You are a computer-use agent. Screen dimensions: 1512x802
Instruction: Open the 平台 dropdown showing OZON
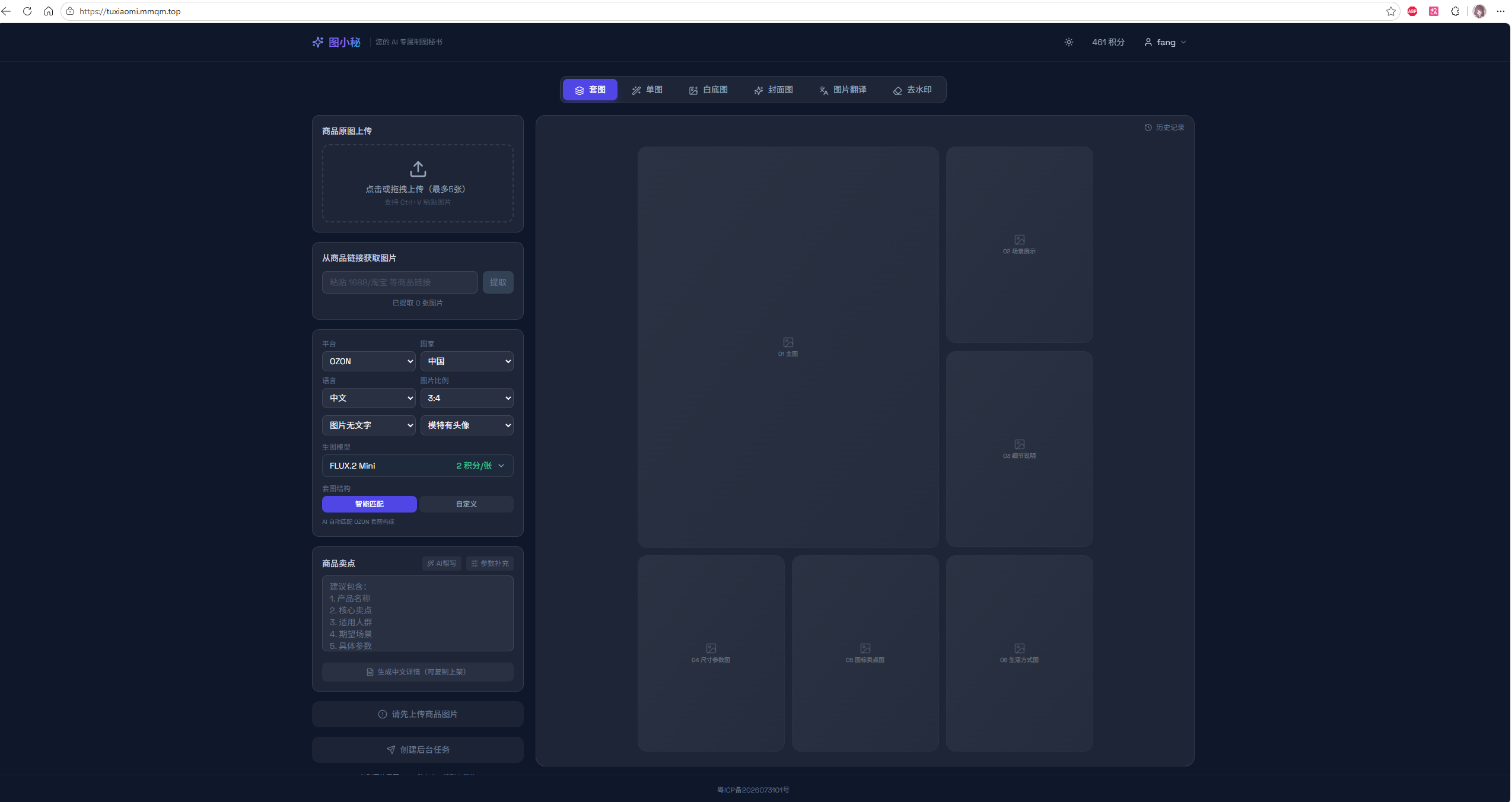368,361
